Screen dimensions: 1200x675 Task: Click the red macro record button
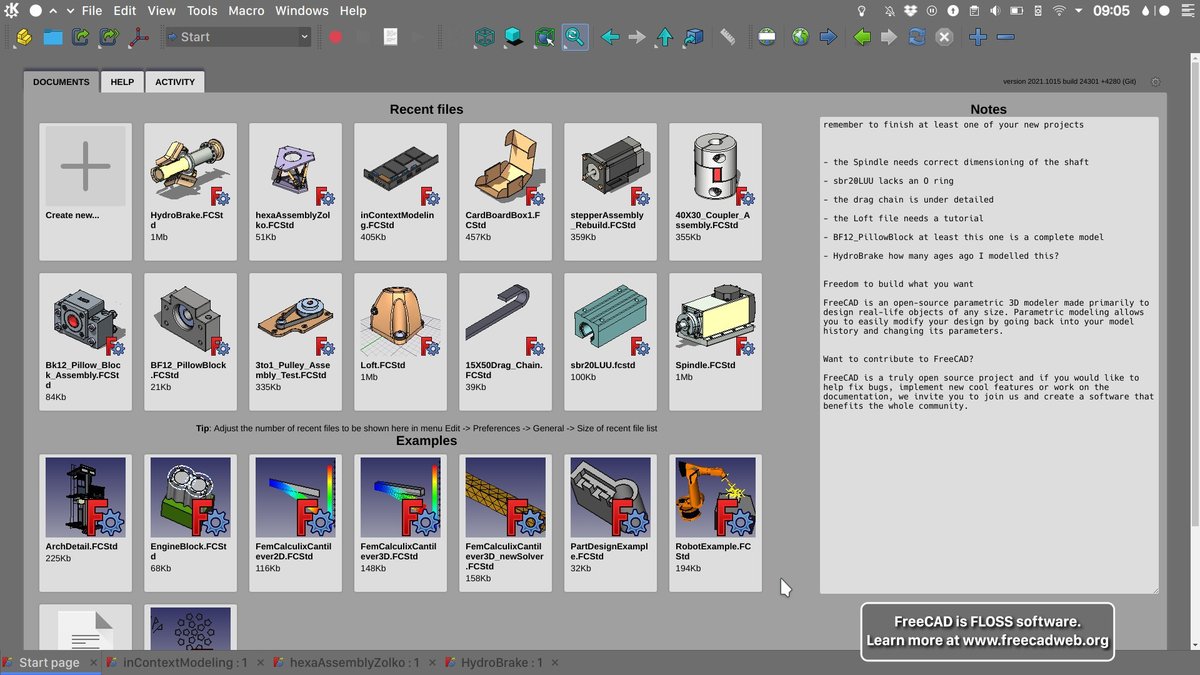[336, 37]
